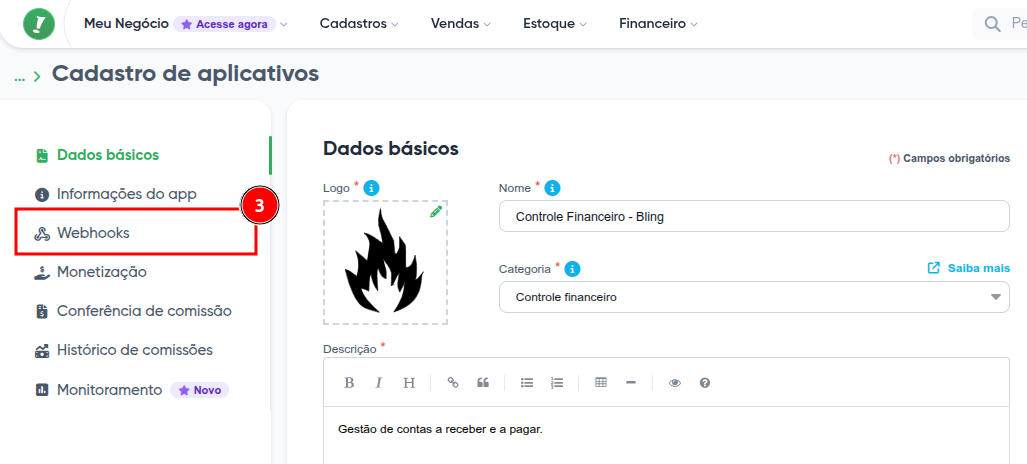Screen dimensions: 1027x464
Task: Expand the Cadastros menu
Action: pyautogui.click(x=358, y=23)
